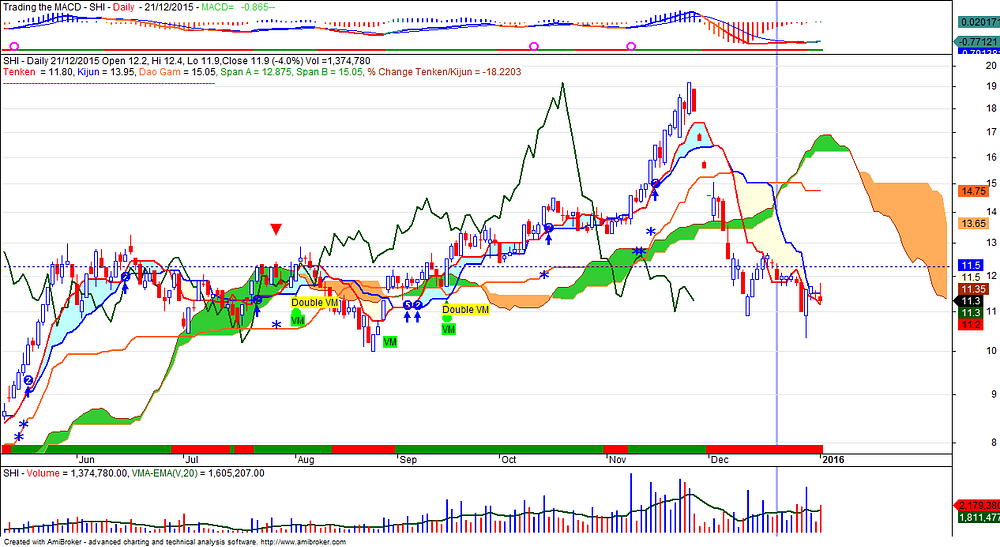Click the 9 price level on the axis
1000x547 pixels.
992,395
